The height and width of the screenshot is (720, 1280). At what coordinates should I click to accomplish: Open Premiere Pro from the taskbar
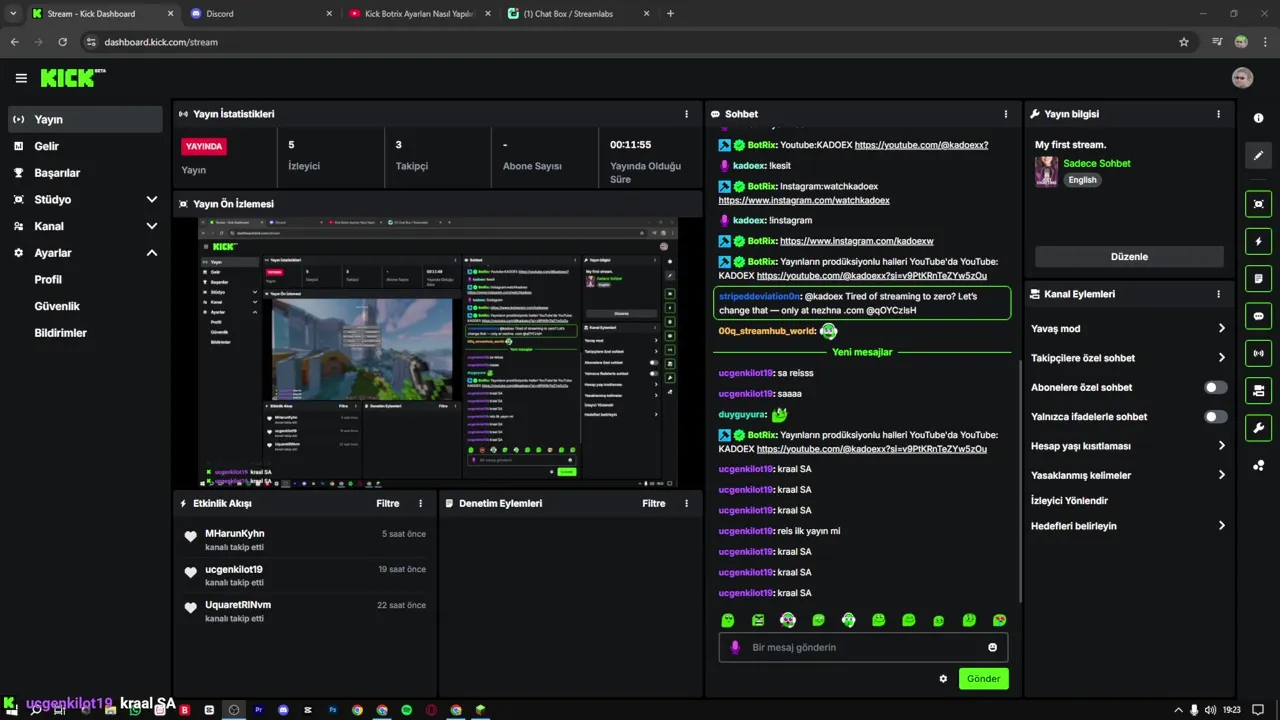(x=258, y=710)
